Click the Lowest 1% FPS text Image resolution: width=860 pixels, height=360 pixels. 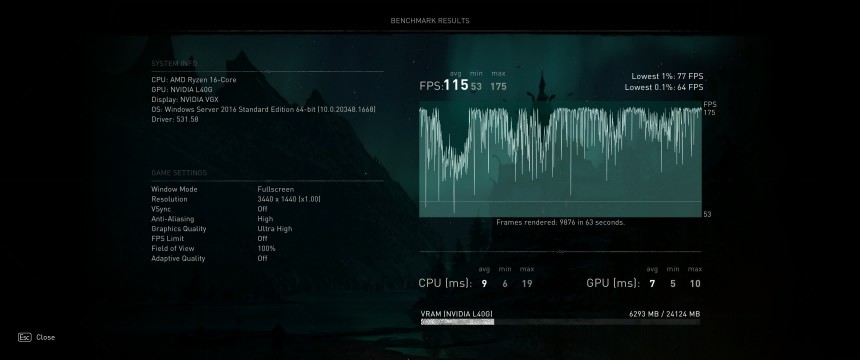click(667, 76)
